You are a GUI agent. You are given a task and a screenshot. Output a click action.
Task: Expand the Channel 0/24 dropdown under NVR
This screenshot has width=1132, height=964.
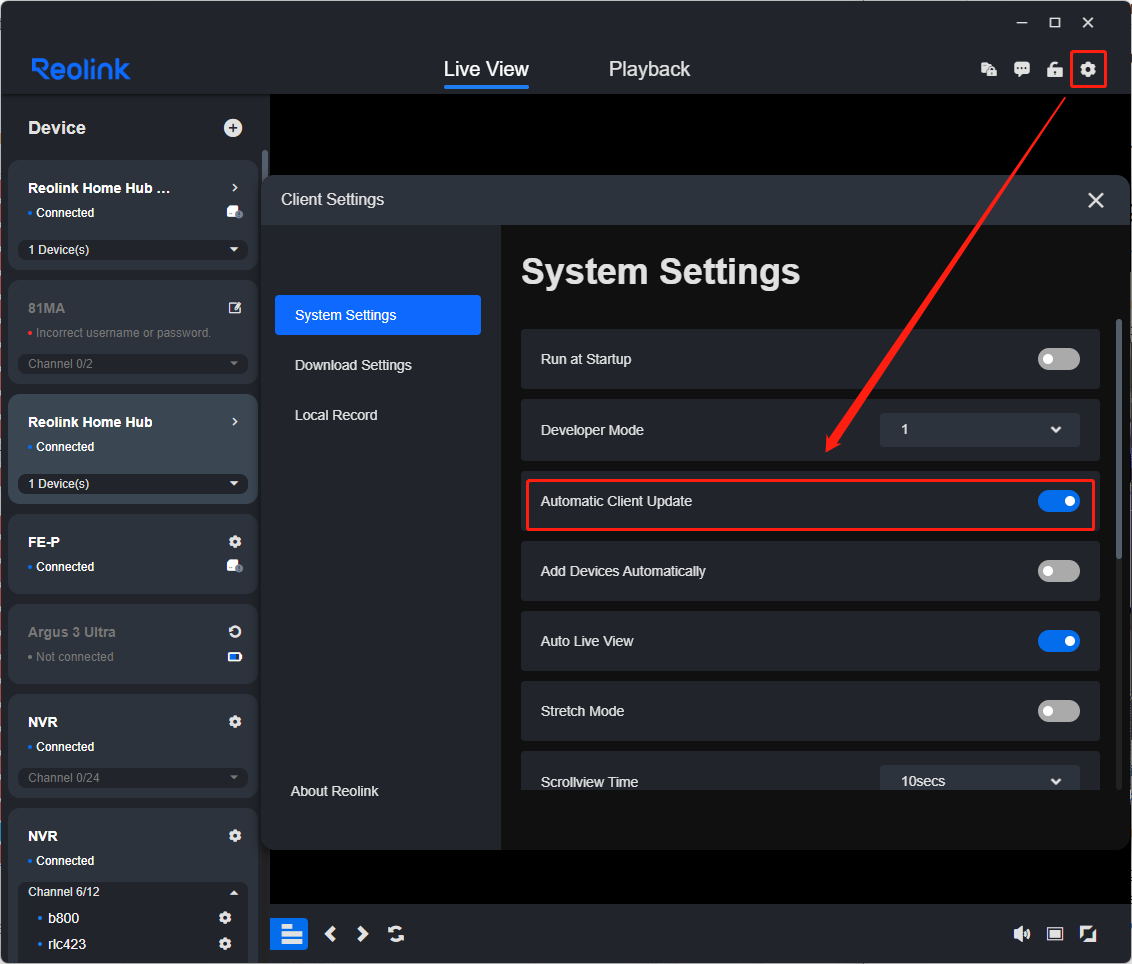pos(133,778)
